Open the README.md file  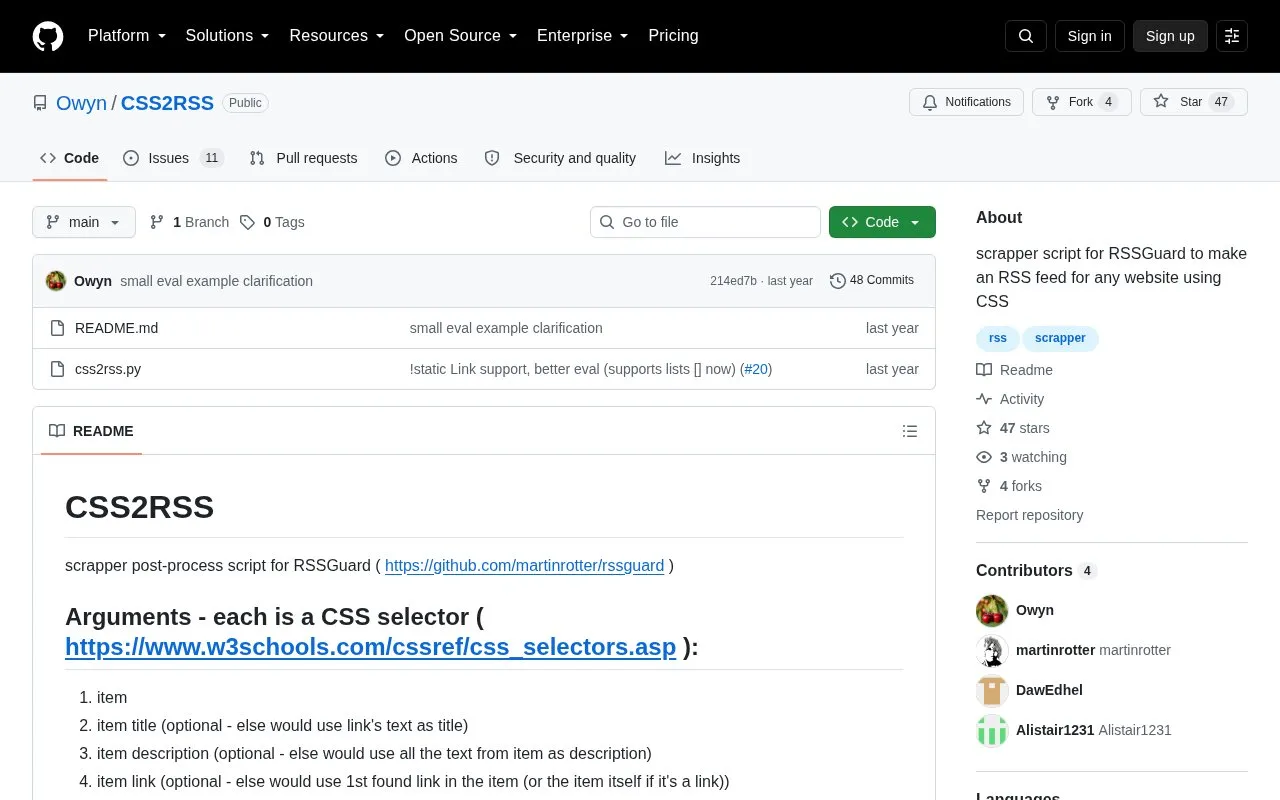point(116,328)
